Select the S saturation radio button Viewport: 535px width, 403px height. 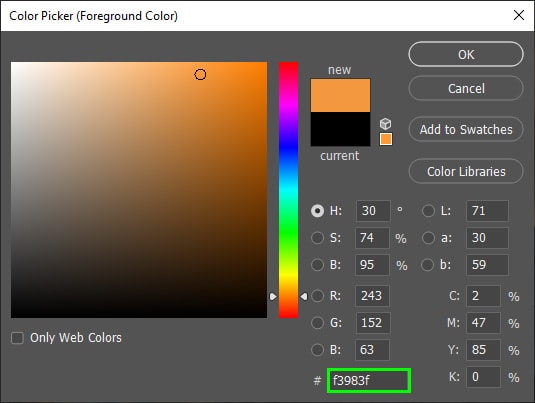tap(317, 238)
